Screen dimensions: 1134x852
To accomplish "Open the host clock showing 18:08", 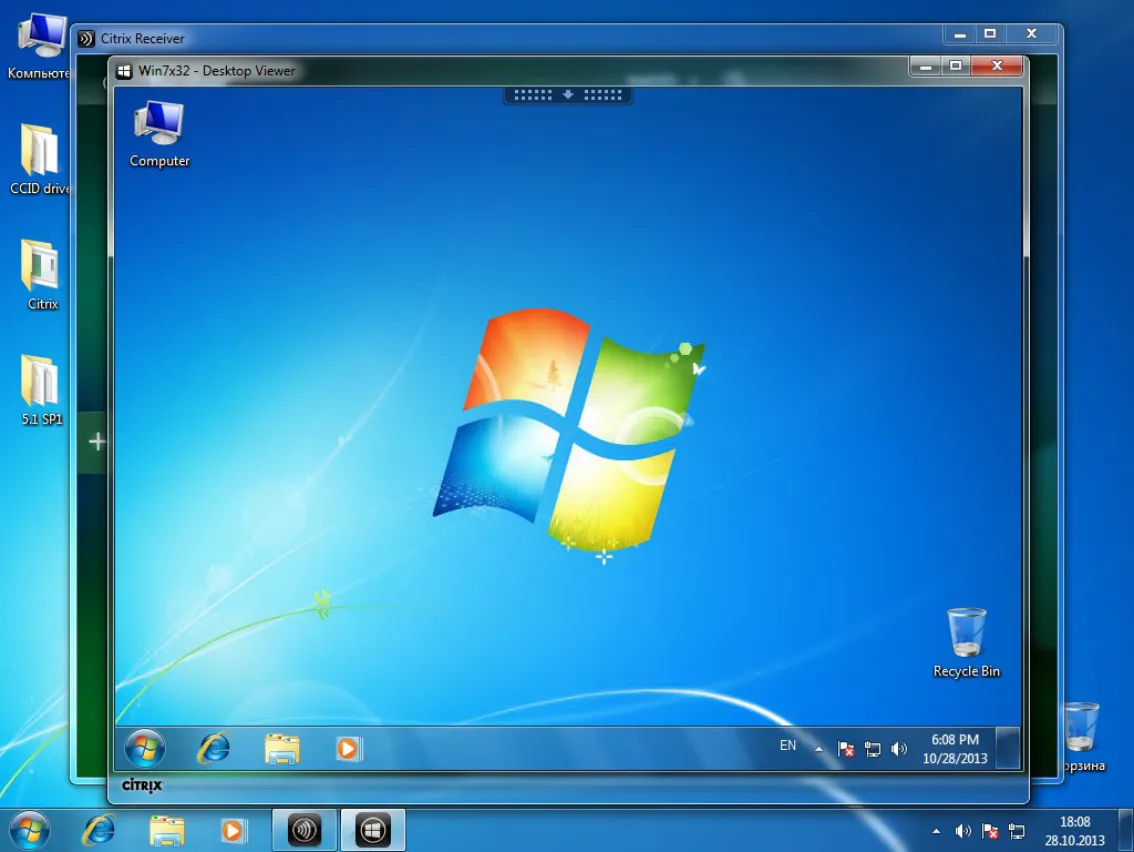I will [1075, 831].
